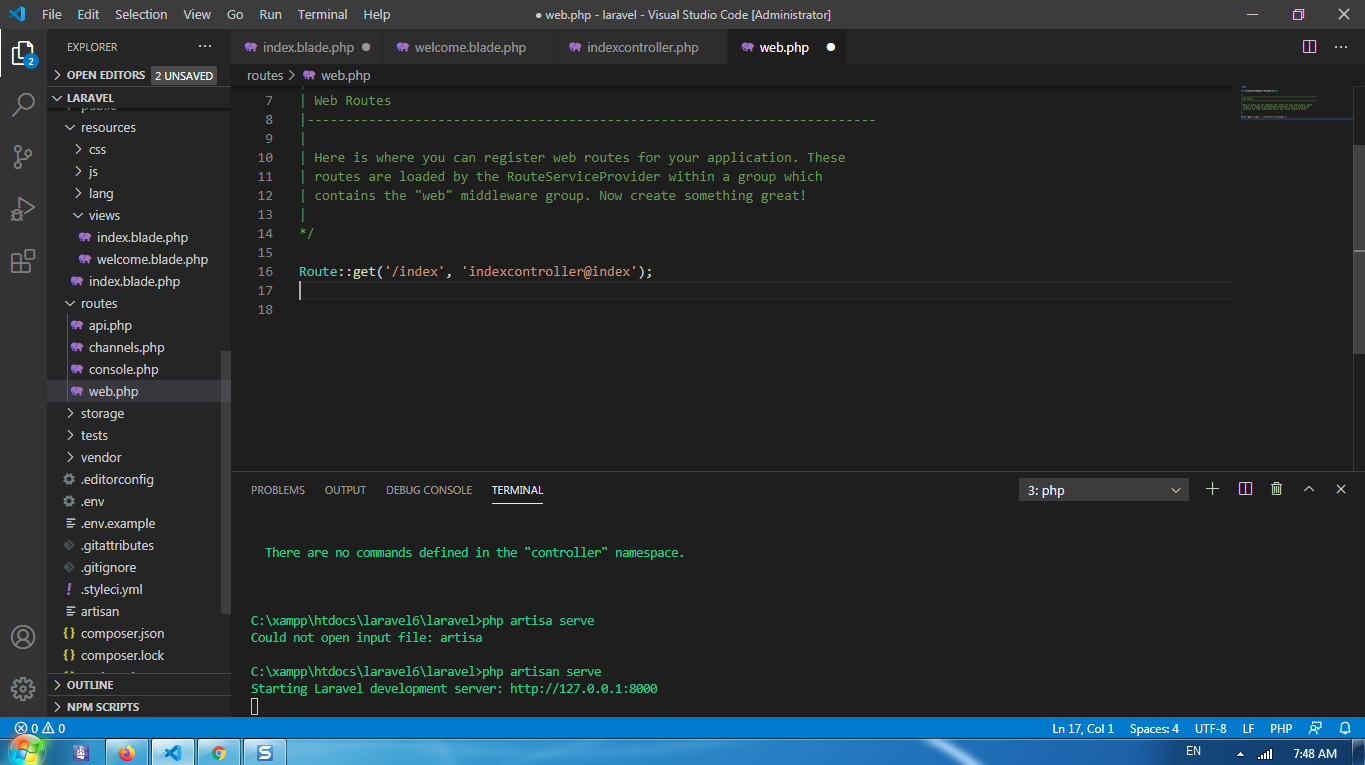Switch to the Output panel tab
Screen dimensions: 1365x765
pos(345,490)
